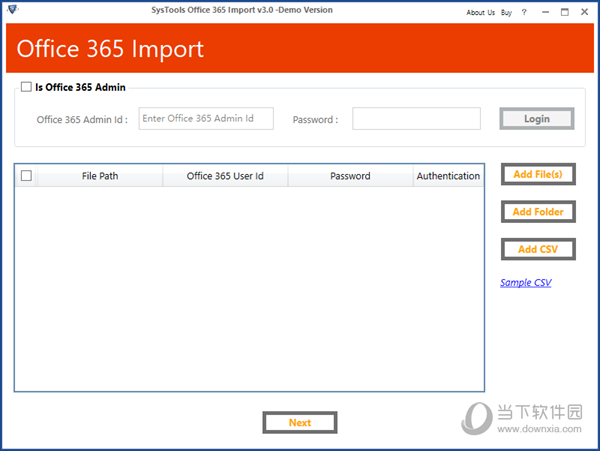Click the question mark help icon

point(524,12)
